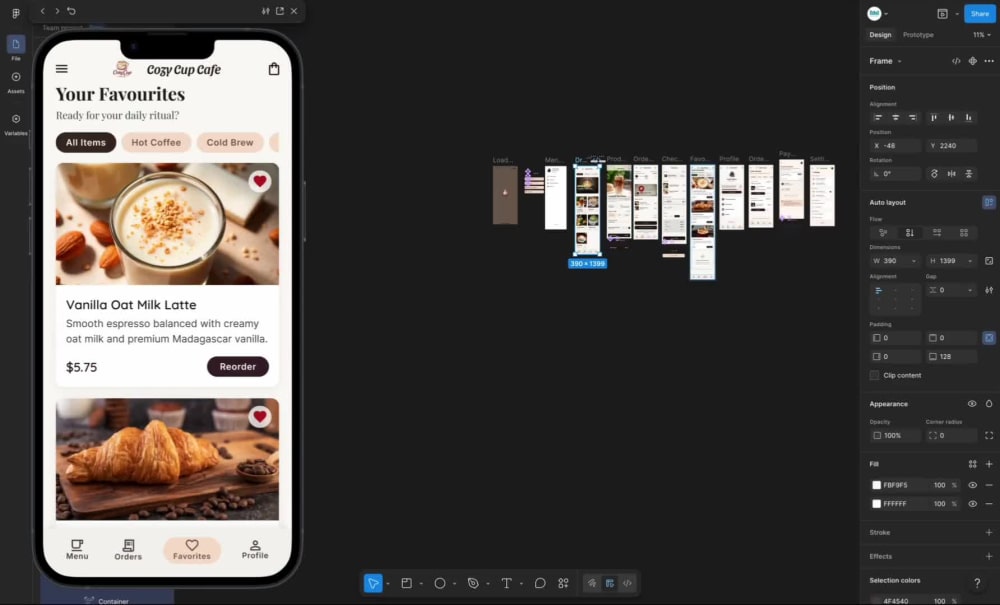Go to next frame in prototype preview
The image size is (1000, 605).
pyautogui.click(x=57, y=11)
